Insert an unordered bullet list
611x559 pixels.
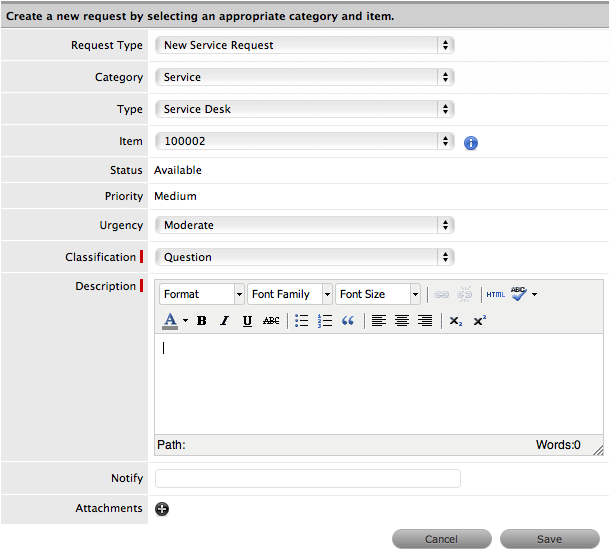302,321
